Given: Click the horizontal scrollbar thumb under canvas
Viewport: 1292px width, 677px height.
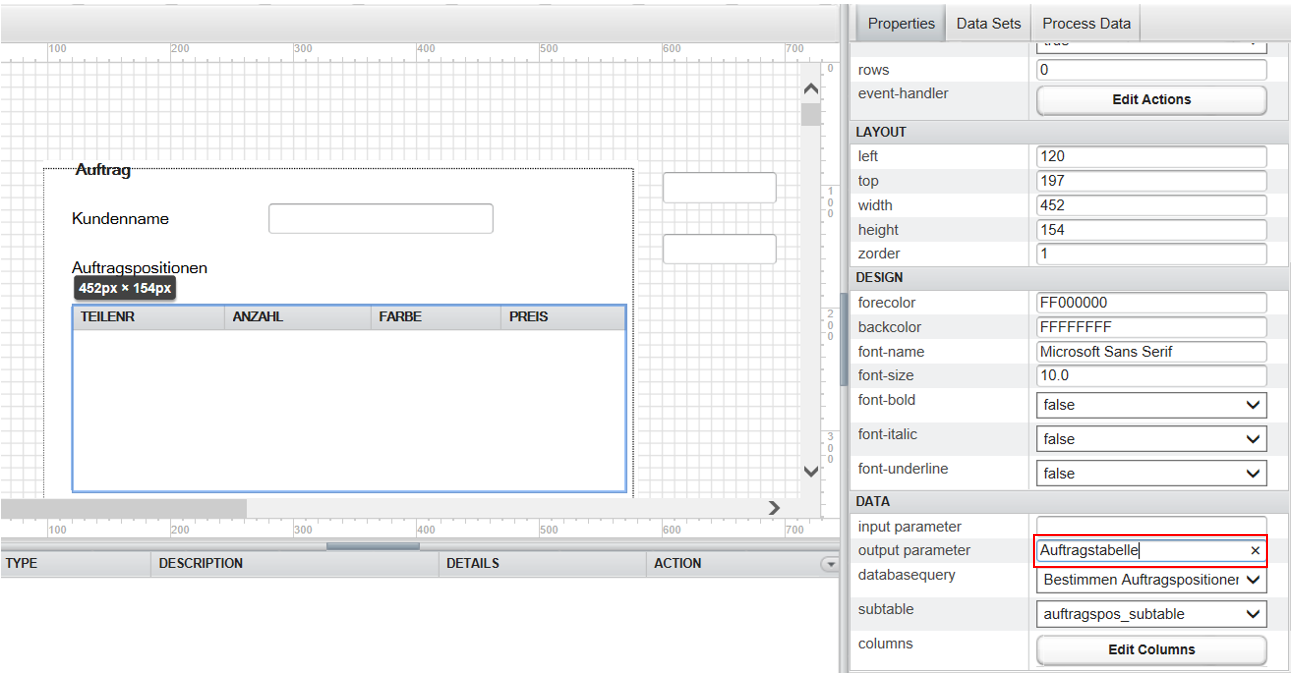Looking at the screenshot, I should (x=123, y=508).
